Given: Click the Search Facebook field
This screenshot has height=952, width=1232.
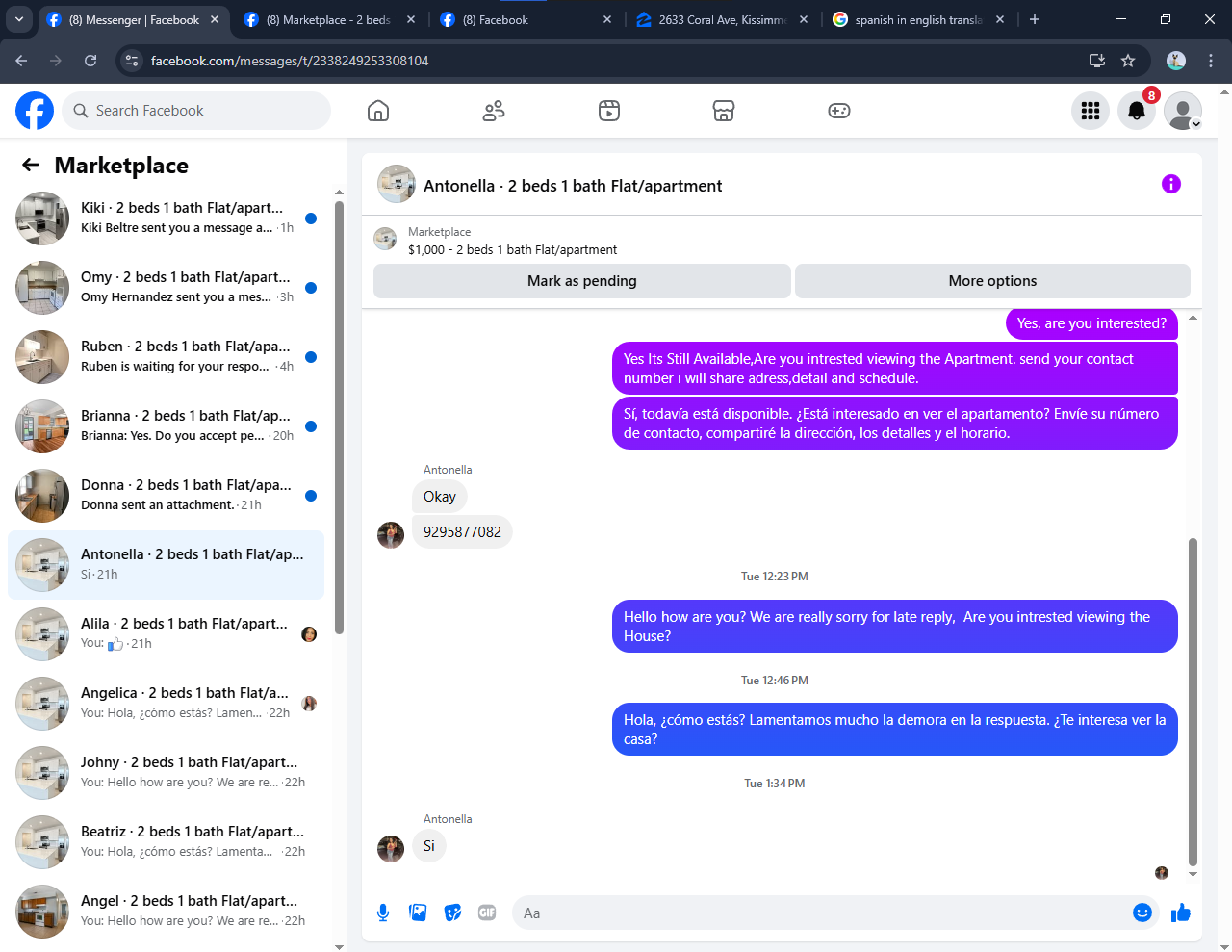Looking at the screenshot, I should click(196, 111).
